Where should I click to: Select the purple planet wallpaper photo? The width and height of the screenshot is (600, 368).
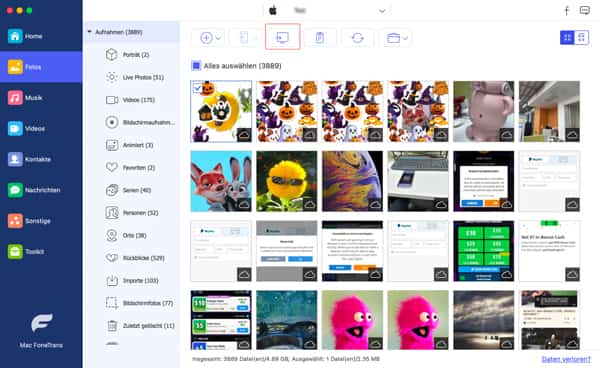tap(352, 181)
